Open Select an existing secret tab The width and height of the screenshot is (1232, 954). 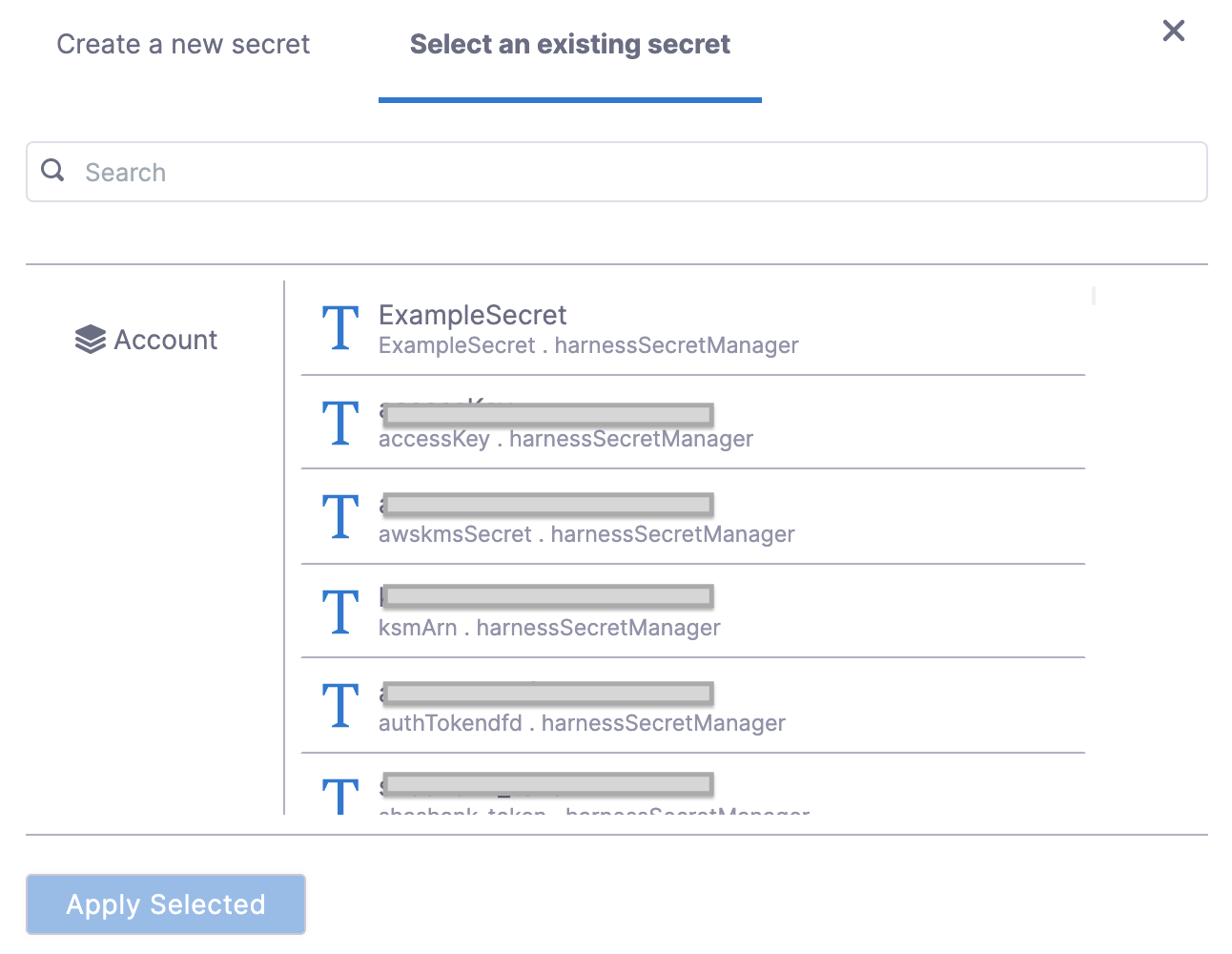(x=569, y=45)
